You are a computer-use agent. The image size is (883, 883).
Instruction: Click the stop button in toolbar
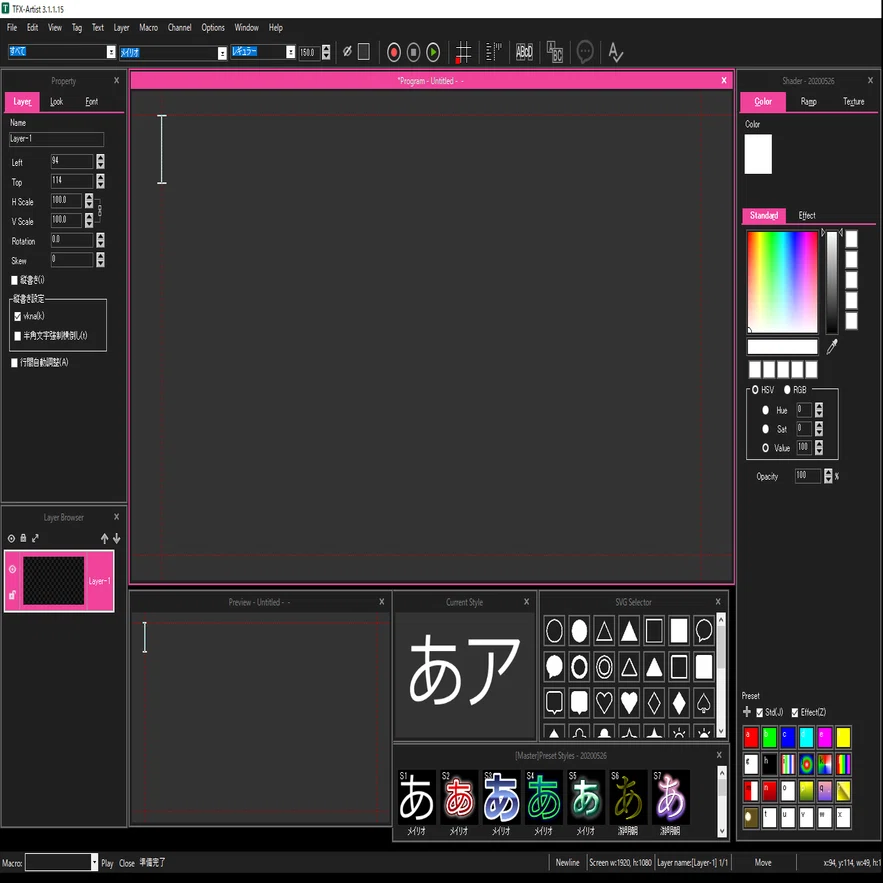coord(413,52)
